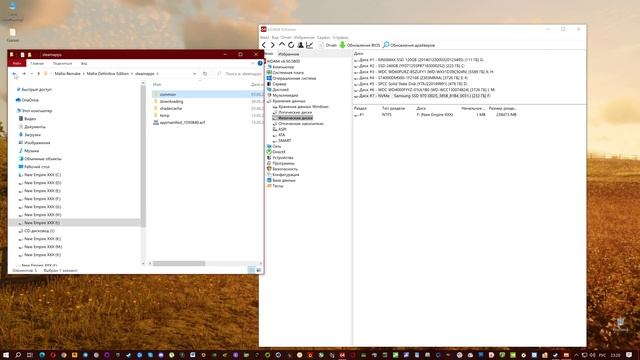Expand the Explorer ribbon with the chevron

pos(253,63)
